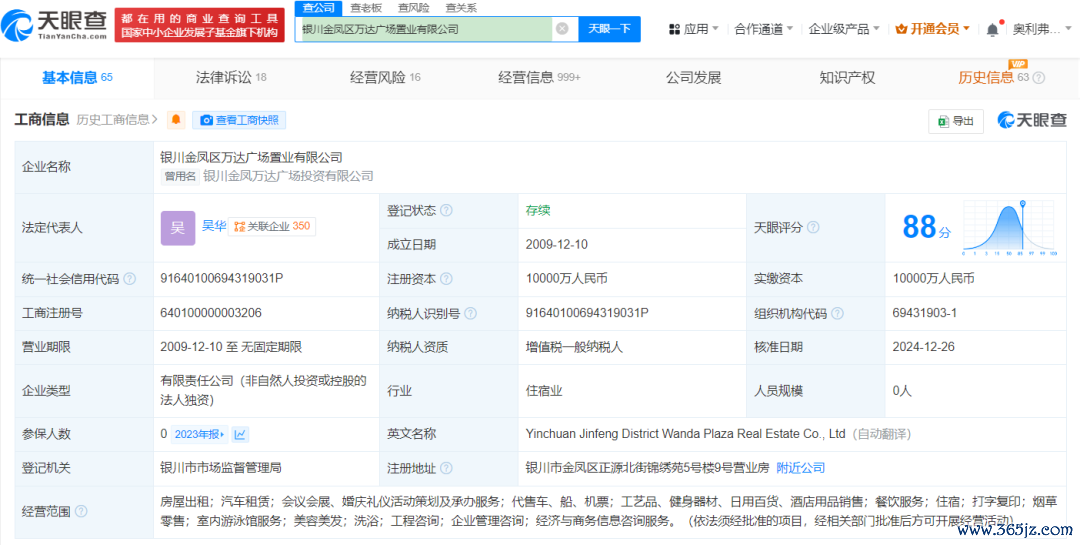Switch to the 经营信息 tab

pyautogui.click(x=539, y=78)
